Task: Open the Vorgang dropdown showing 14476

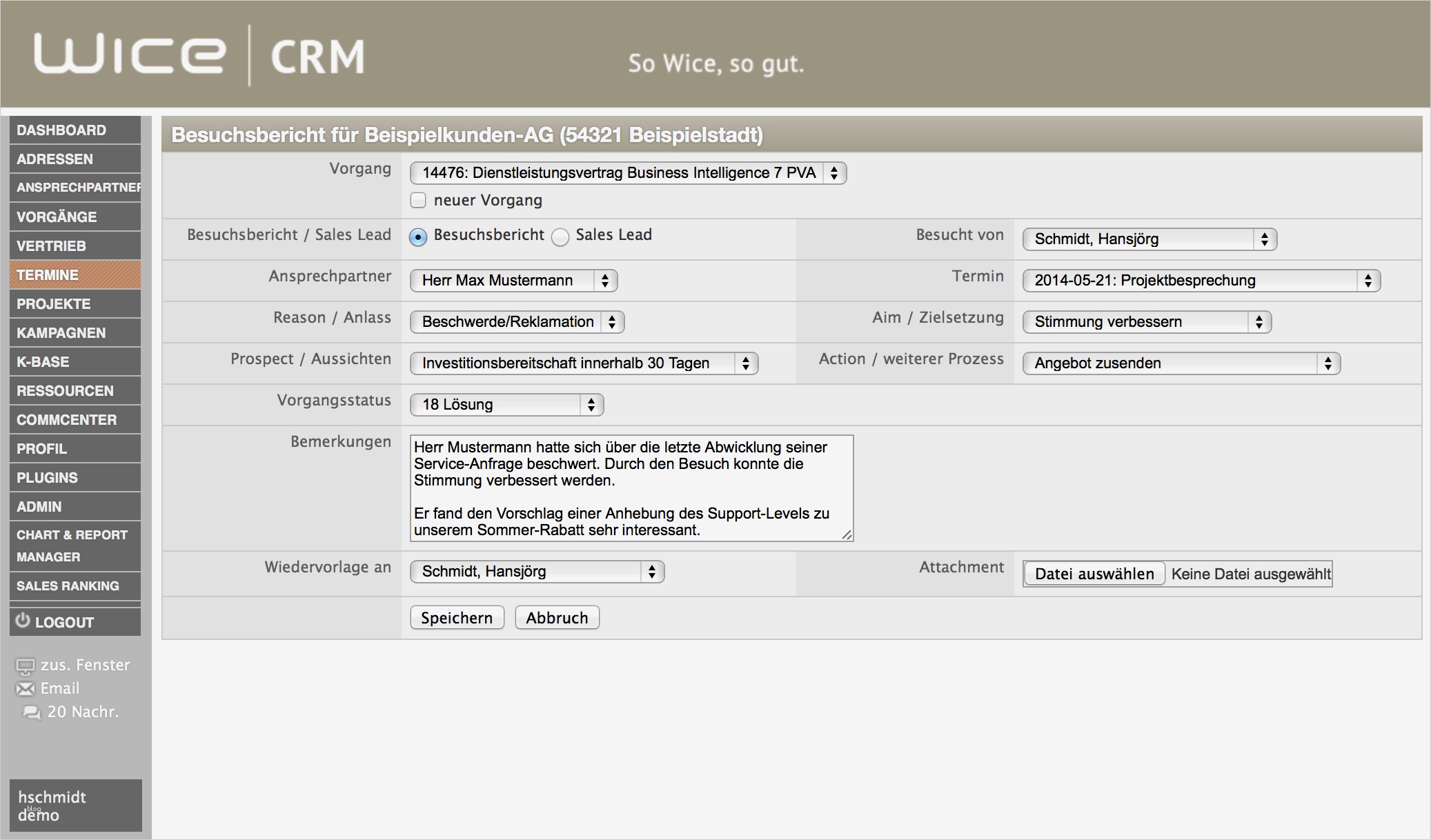Action: [x=626, y=172]
